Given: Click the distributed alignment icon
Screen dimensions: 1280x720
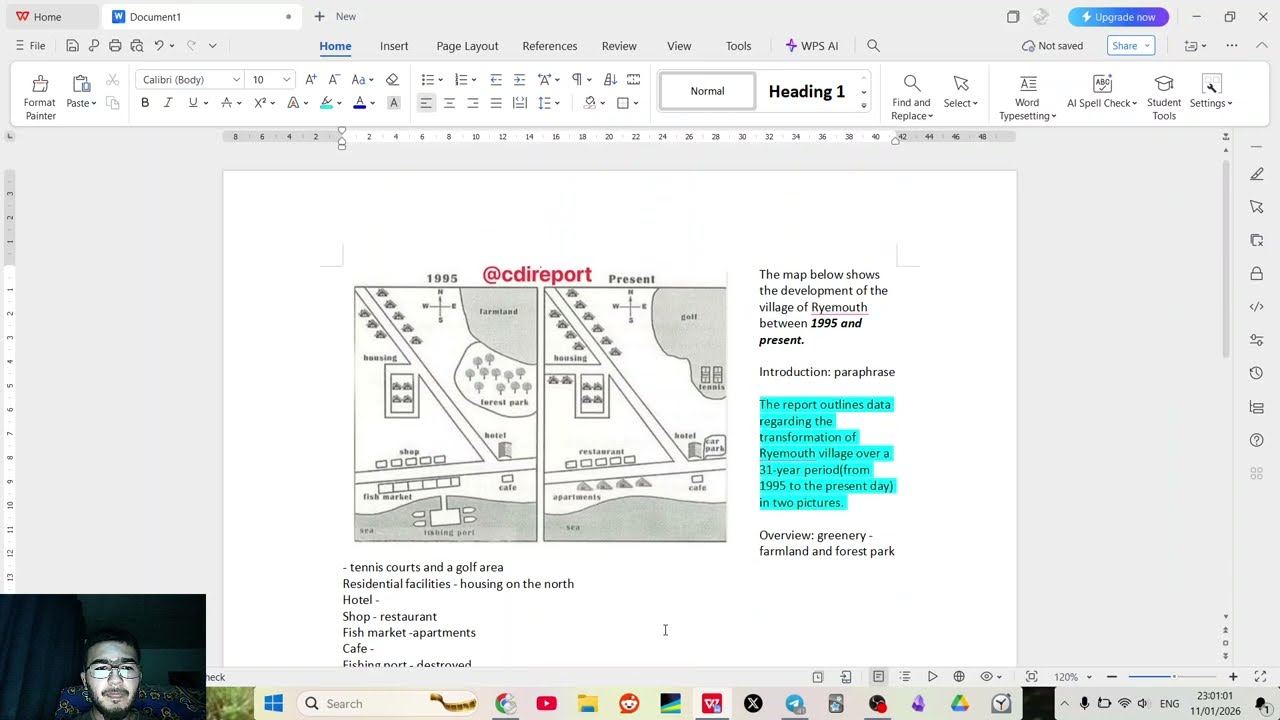Looking at the screenshot, I should click(x=520, y=103).
